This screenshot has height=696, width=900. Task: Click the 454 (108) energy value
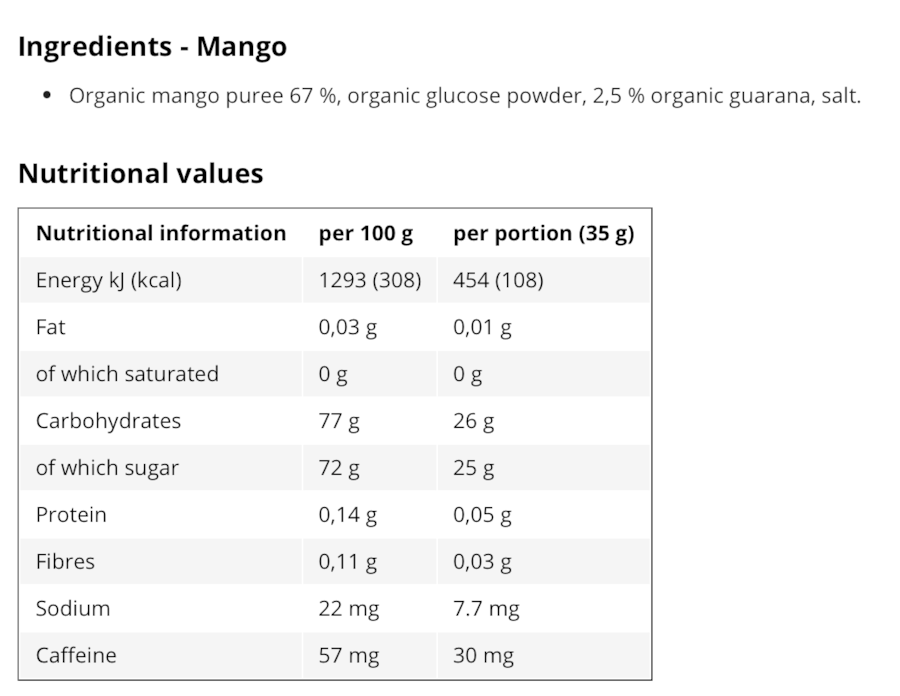tap(498, 280)
